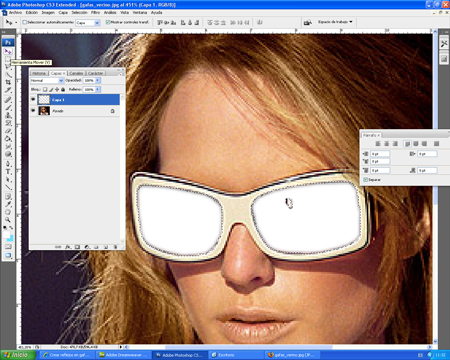Select the Zoom magnifier tool

pyautogui.click(x=8, y=220)
